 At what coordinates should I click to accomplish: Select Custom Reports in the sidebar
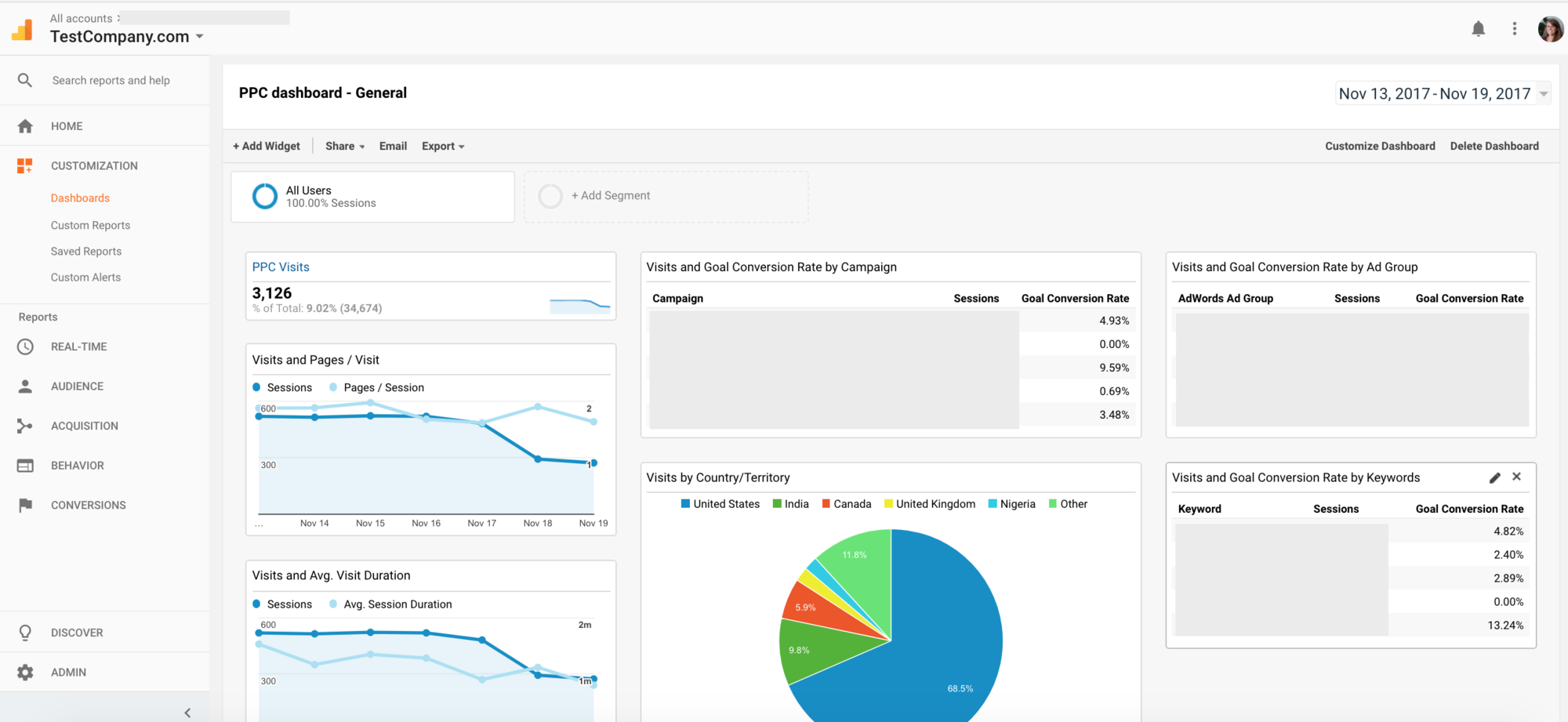point(90,225)
